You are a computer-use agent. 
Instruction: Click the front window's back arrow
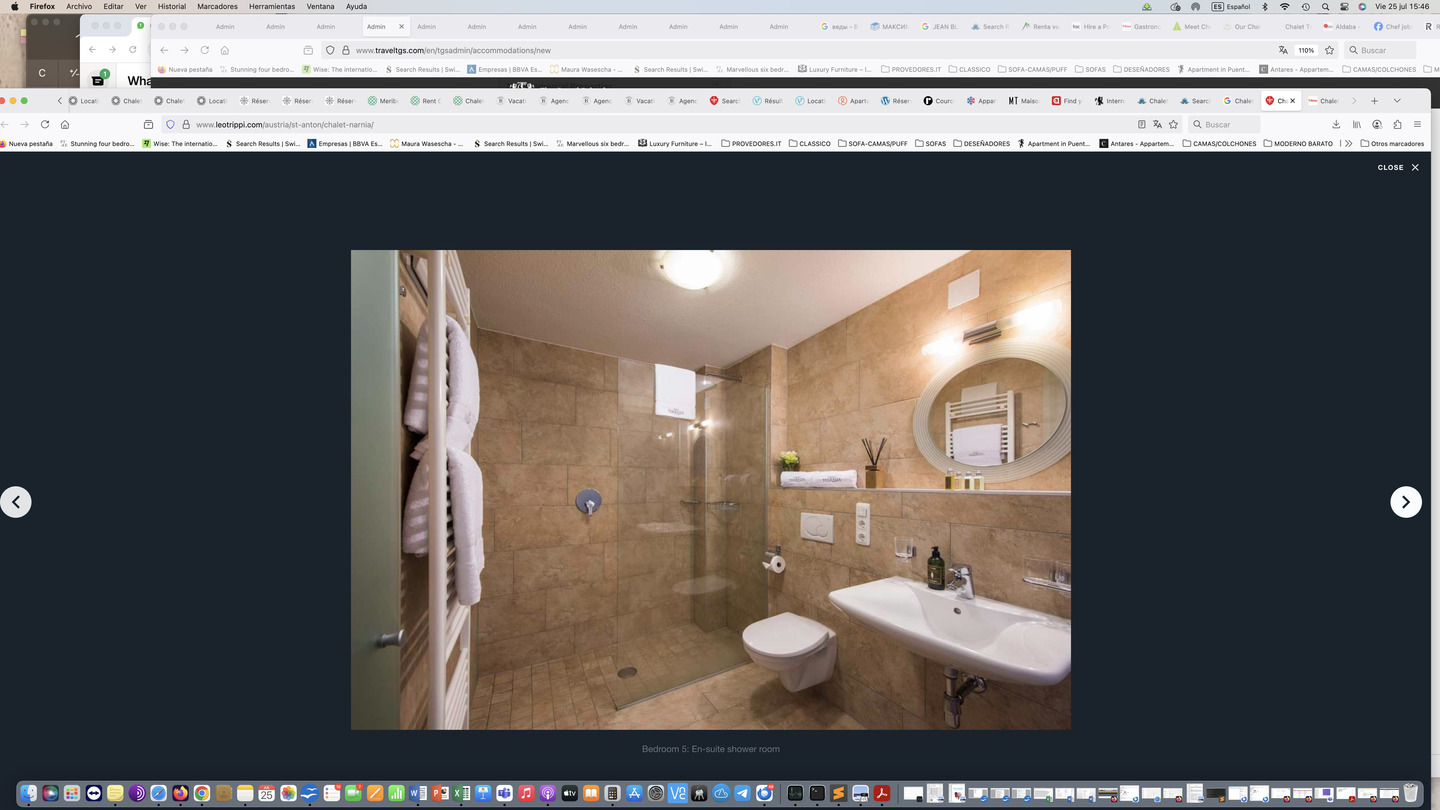pos(6,124)
